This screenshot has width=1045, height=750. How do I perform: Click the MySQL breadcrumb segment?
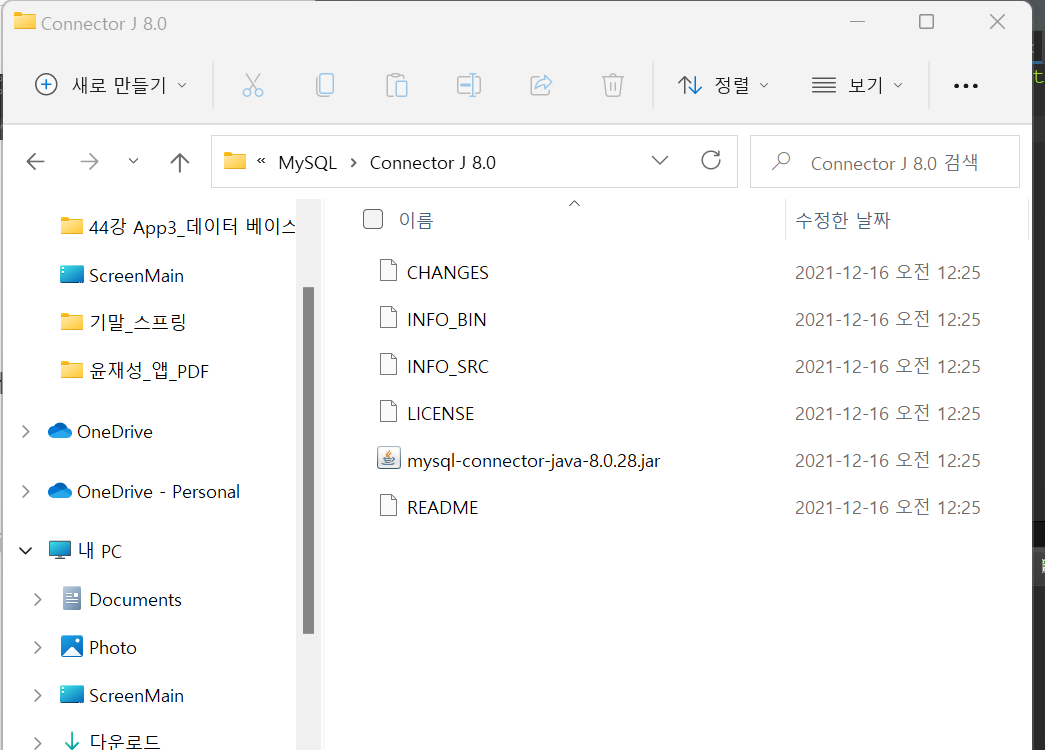[x=307, y=163]
